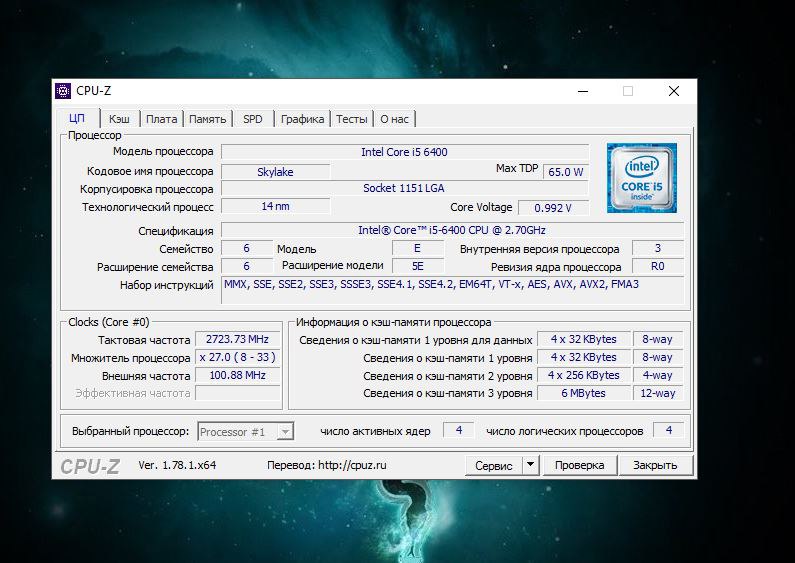The width and height of the screenshot is (795, 563).
Task: Click the 2723.73 MHz clock speed value
Action: [237, 339]
